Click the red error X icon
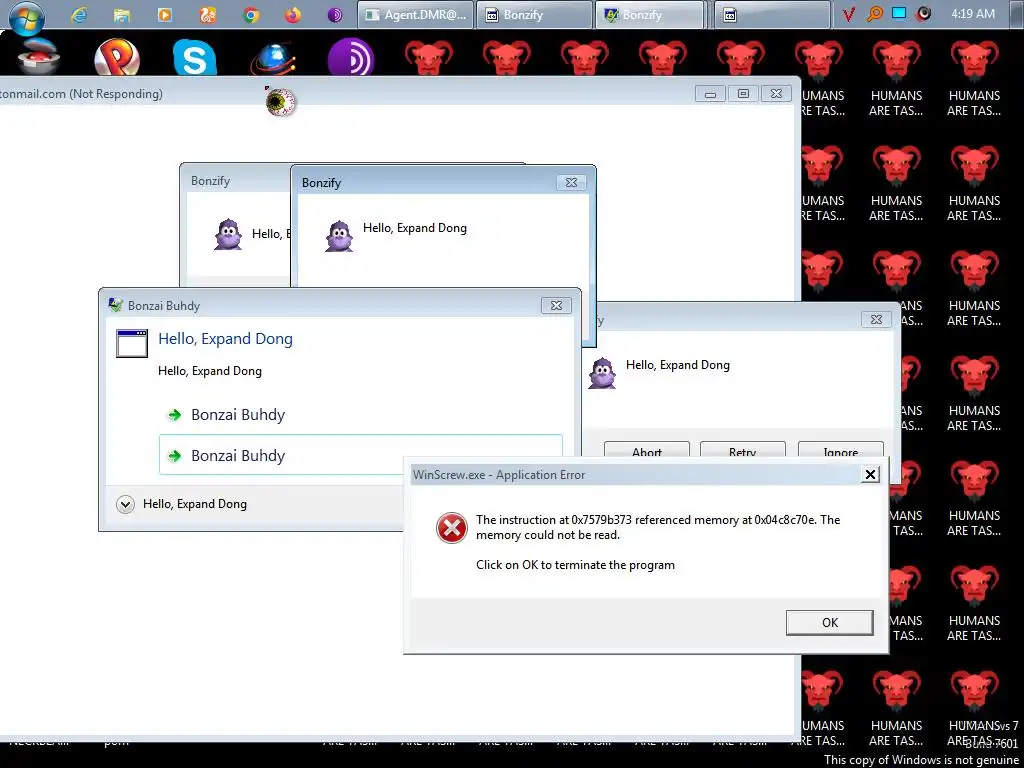This screenshot has height=768, width=1024. click(x=452, y=528)
